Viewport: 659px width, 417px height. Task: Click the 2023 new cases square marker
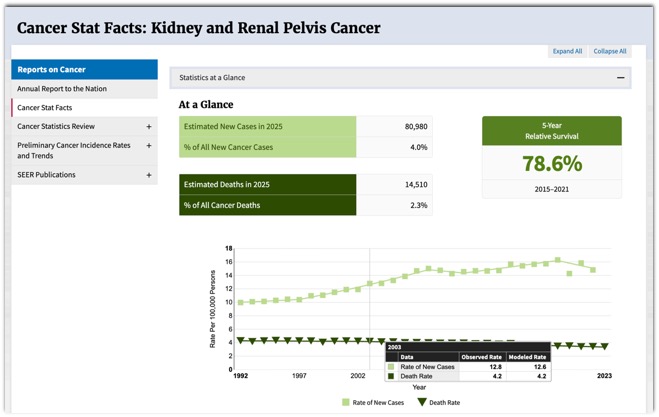coord(593,270)
